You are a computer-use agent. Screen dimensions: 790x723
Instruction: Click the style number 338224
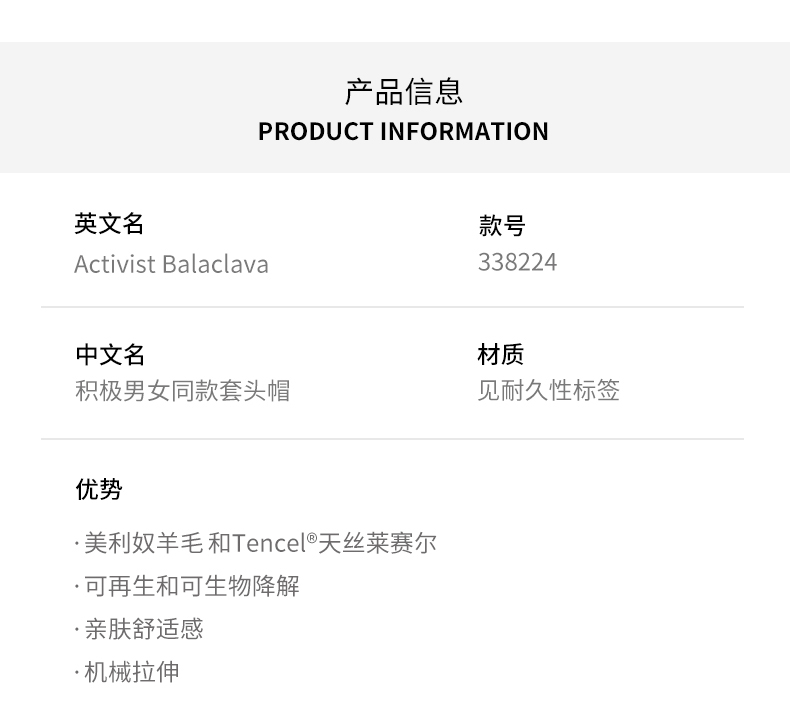click(x=517, y=263)
